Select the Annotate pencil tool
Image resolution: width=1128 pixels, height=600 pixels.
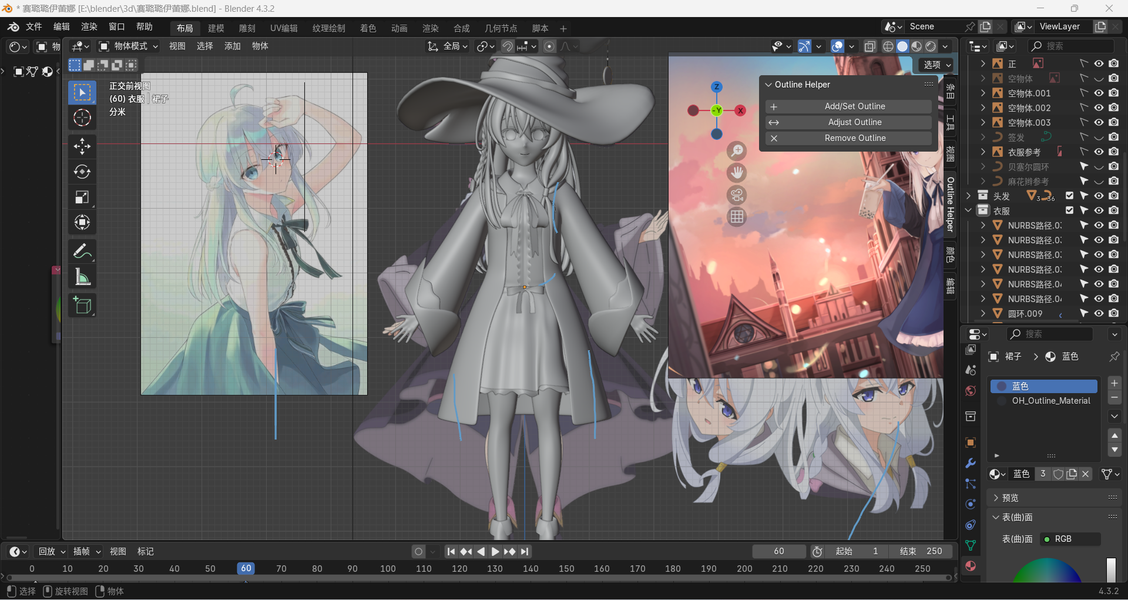[82, 251]
